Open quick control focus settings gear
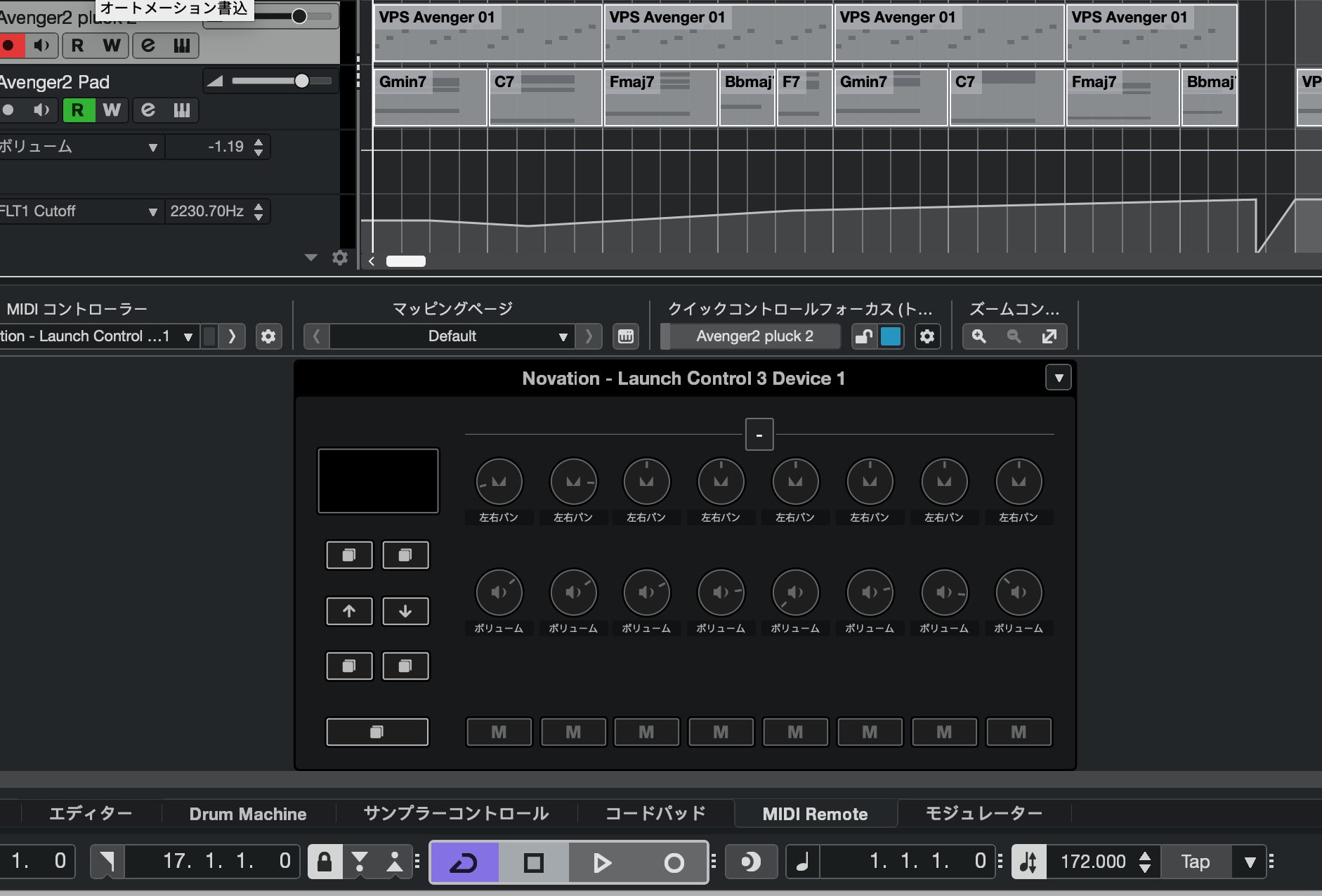The height and width of the screenshot is (896, 1322). [x=927, y=336]
